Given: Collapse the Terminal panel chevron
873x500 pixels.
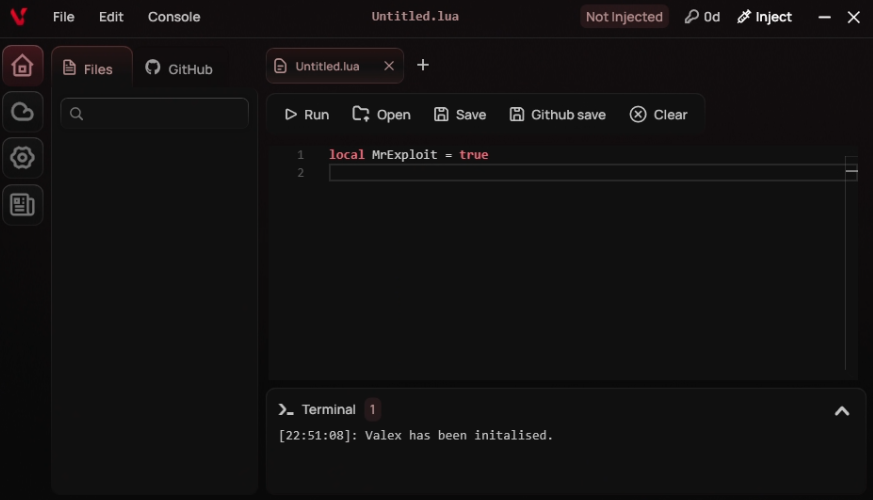Looking at the screenshot, I should coord(842,410).
